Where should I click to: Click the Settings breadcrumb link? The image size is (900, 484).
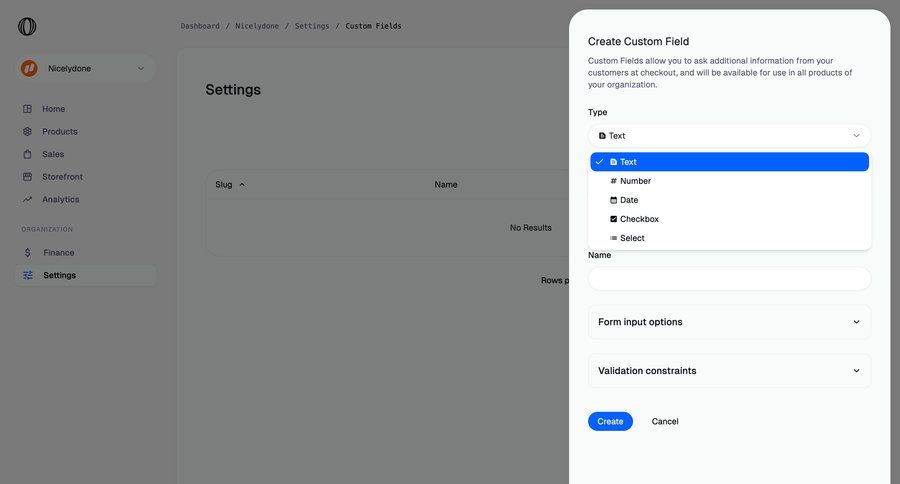pos(312,26)
